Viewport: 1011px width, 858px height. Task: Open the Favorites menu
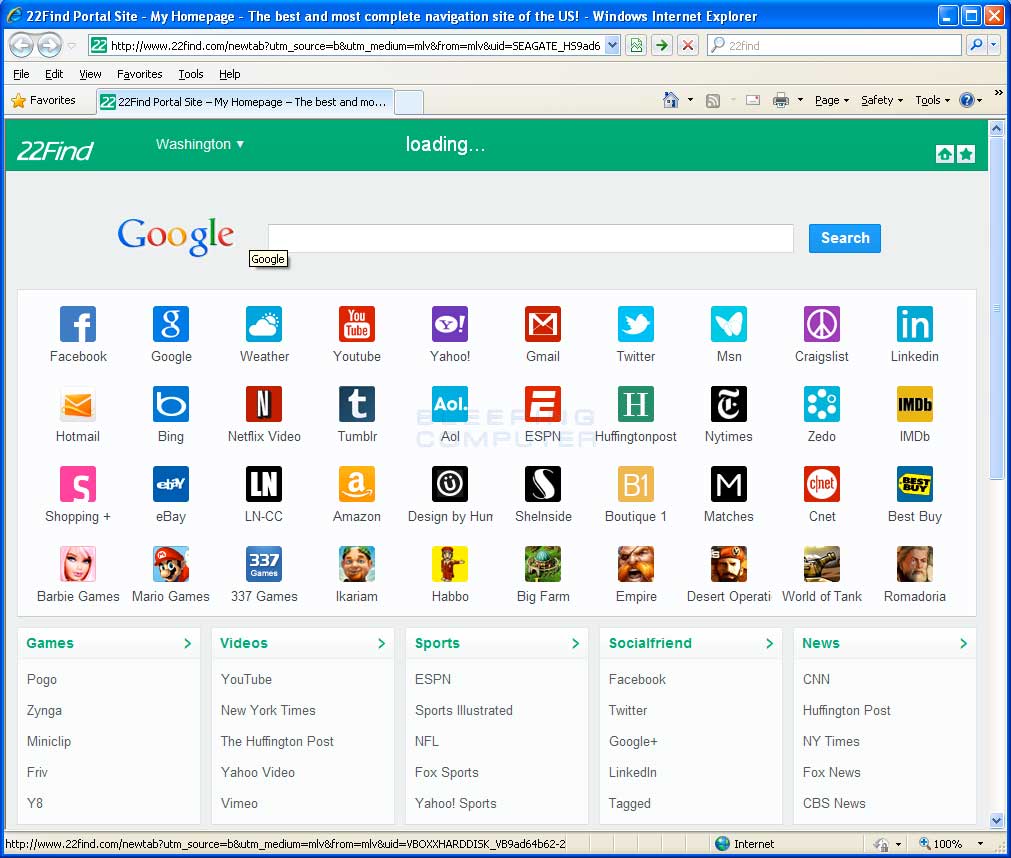(x=139, y=74)
